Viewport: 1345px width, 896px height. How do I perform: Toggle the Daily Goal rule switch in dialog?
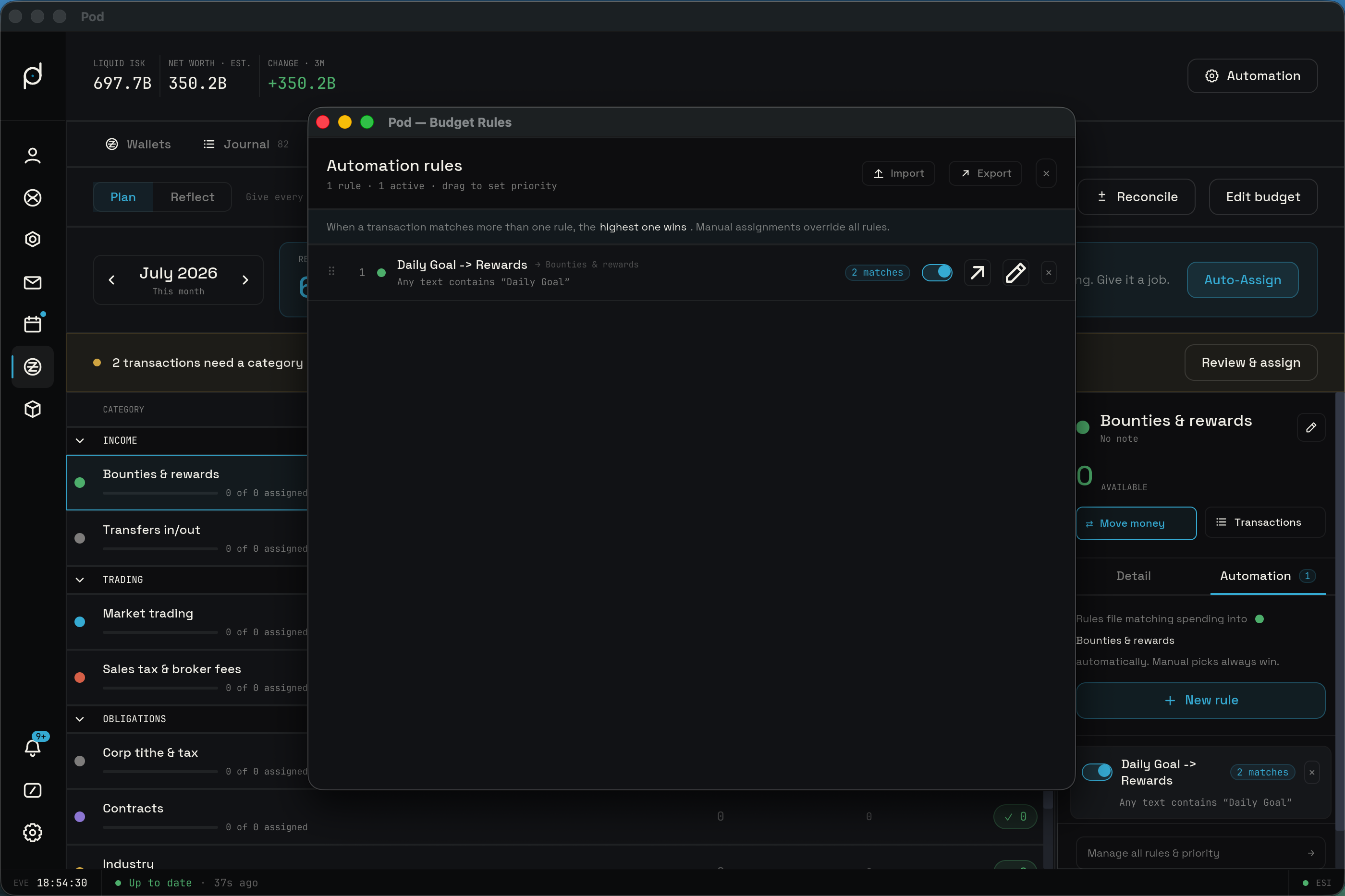(937, 273)
